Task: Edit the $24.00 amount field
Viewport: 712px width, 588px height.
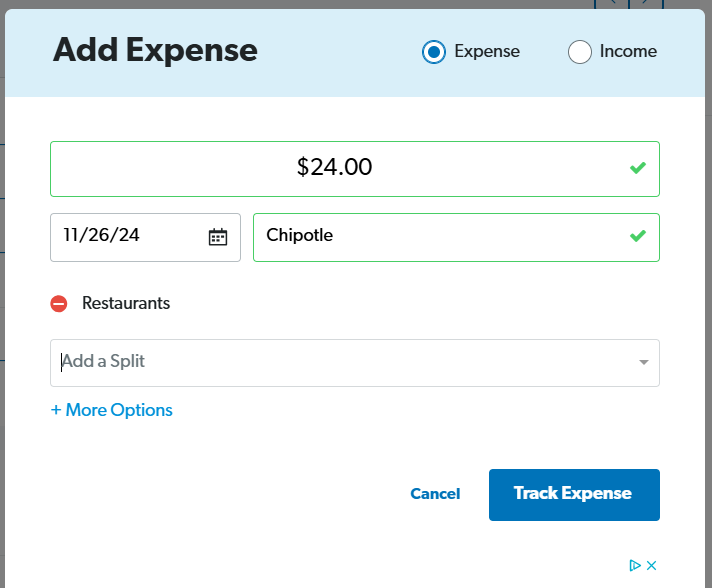Action: [355, 169]
